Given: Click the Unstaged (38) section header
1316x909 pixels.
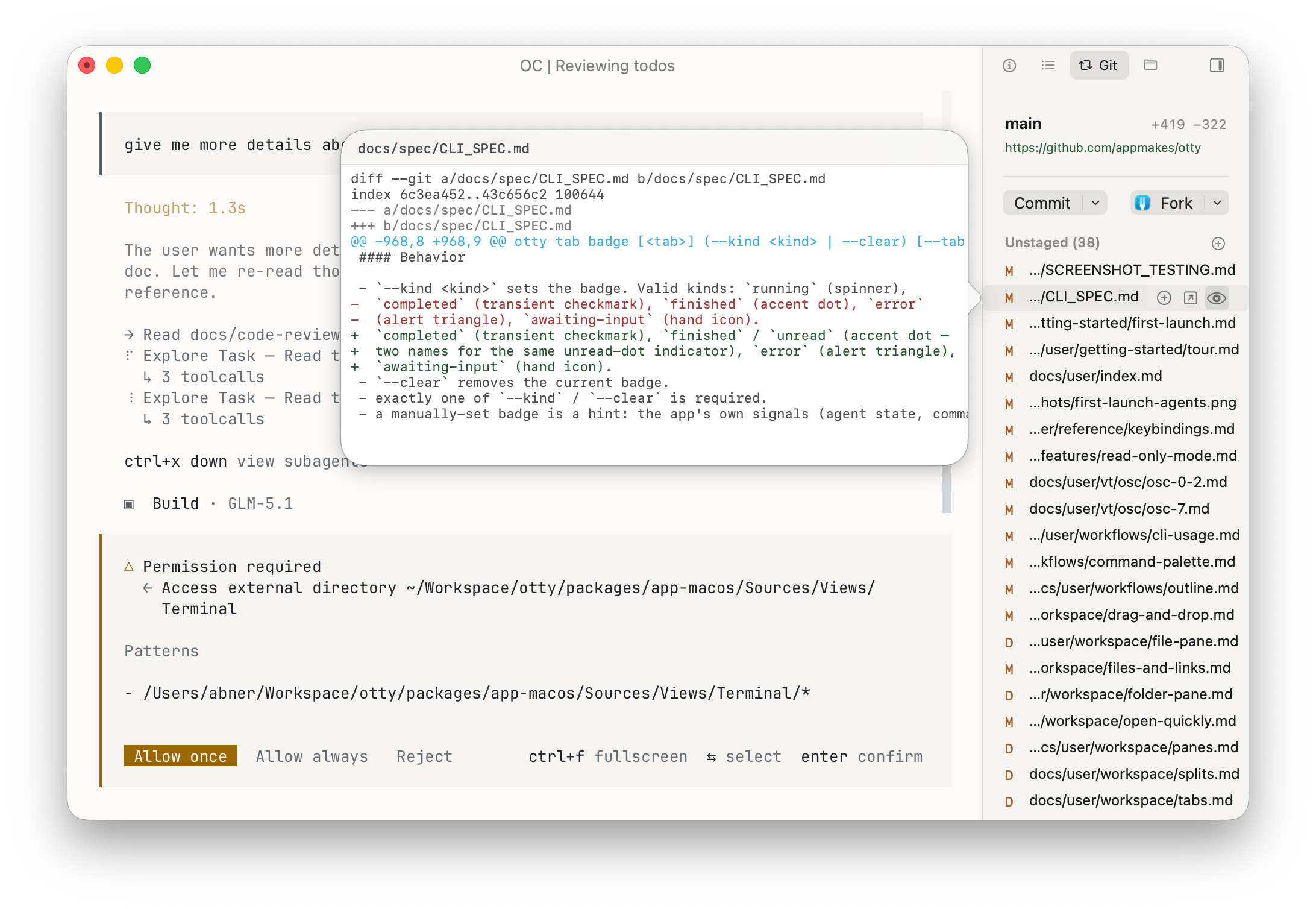Looking at the screenshot, I should (1052, 242).
